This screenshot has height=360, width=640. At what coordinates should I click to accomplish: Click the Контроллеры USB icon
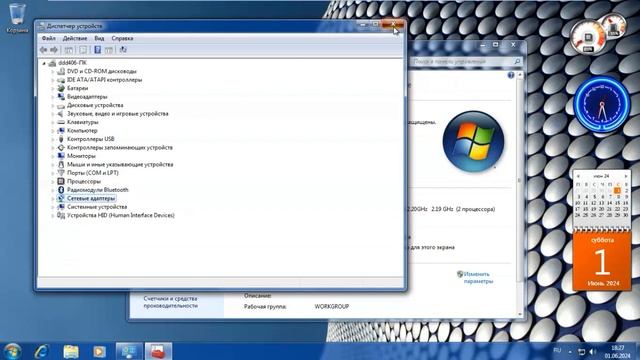tap(61, 139)
